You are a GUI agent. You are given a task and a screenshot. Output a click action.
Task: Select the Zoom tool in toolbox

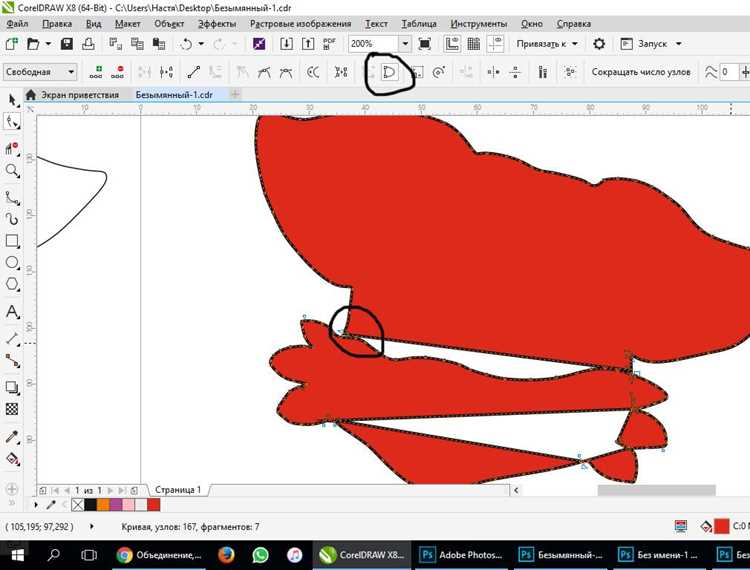pos(12,171)
